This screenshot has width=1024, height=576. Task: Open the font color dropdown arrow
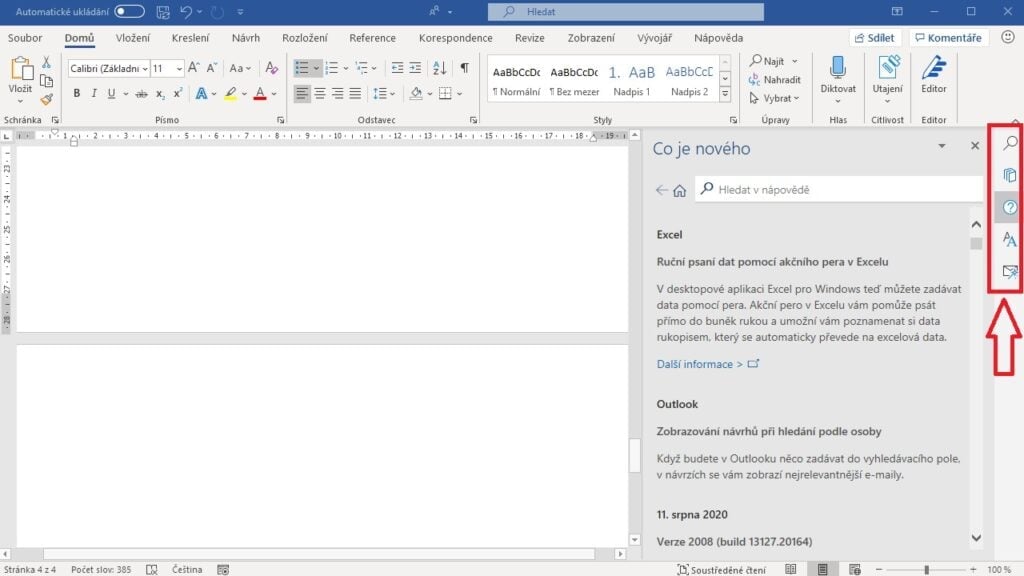pyautogui.click(x=274, y=94)
